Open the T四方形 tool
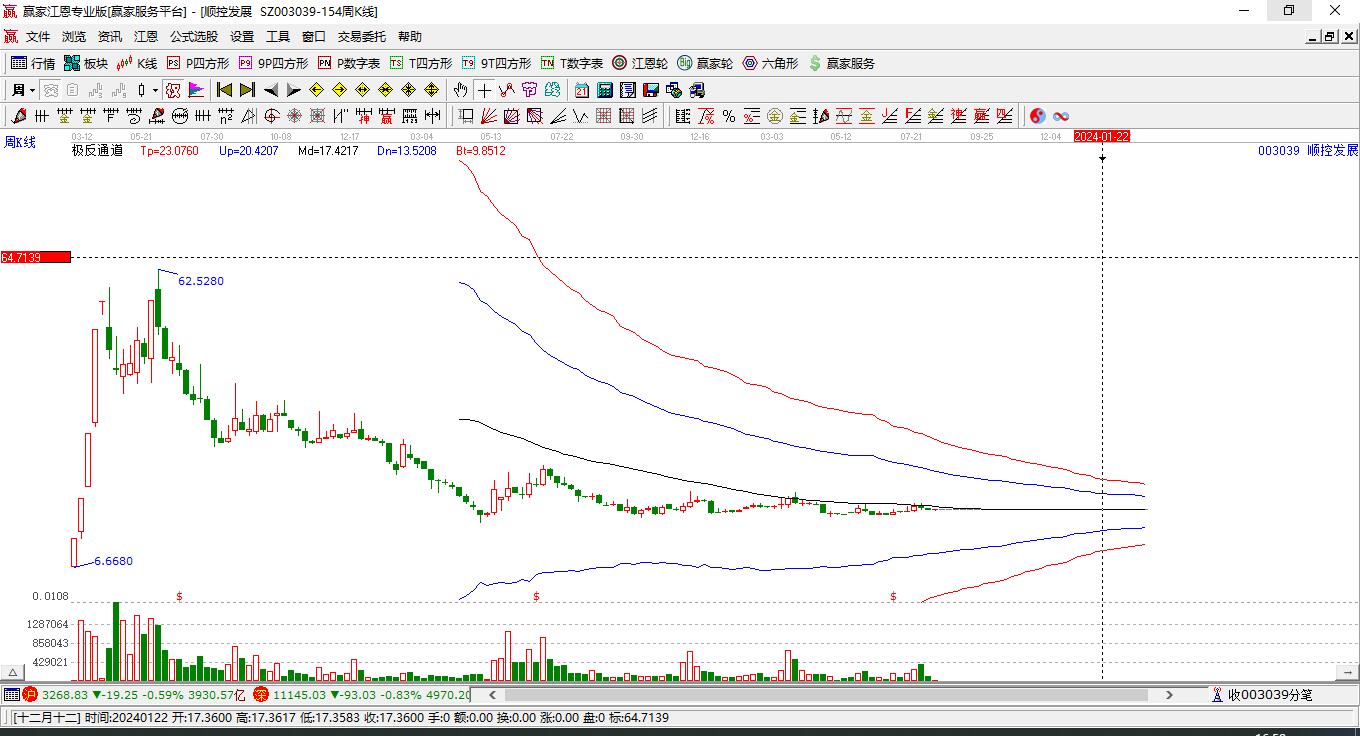The height and width of the screenshot is (736, 1360). click(x=421, y=63)
